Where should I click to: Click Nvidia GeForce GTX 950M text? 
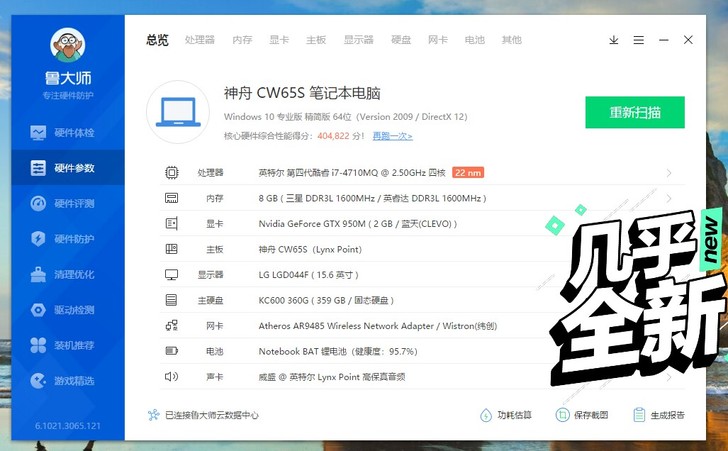click(x=358, y=224)
